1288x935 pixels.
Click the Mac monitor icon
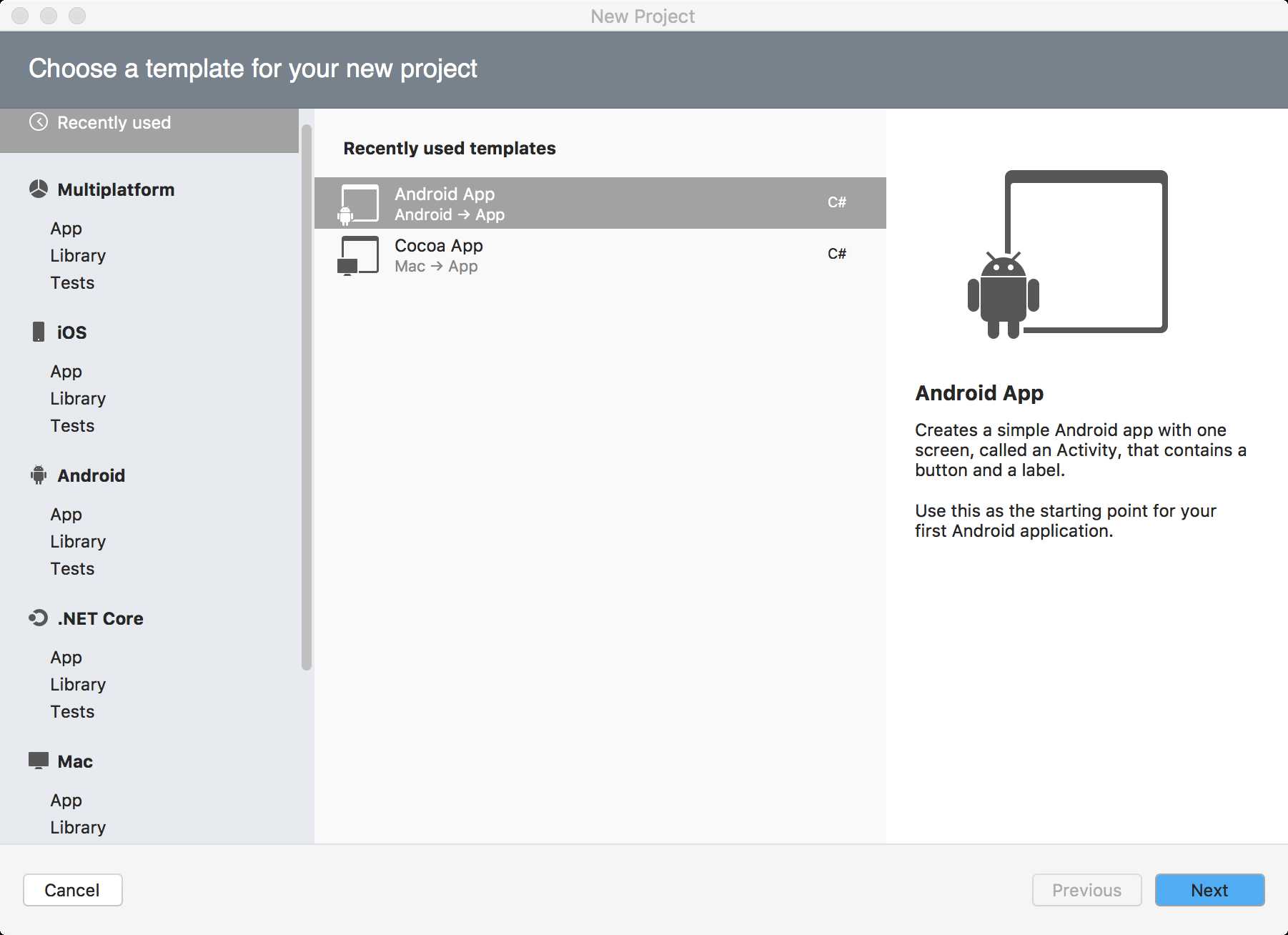tap(39, 761)
